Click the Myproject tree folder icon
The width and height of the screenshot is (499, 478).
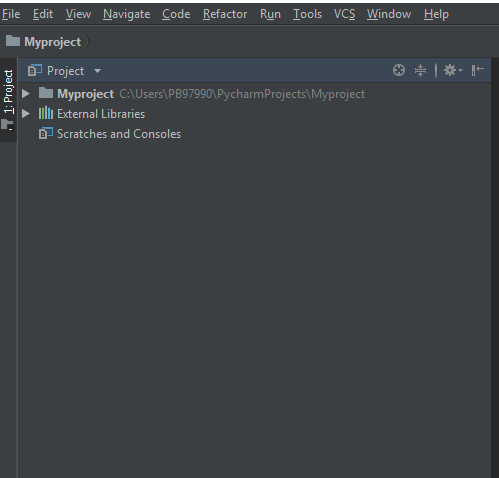(46, 93)
